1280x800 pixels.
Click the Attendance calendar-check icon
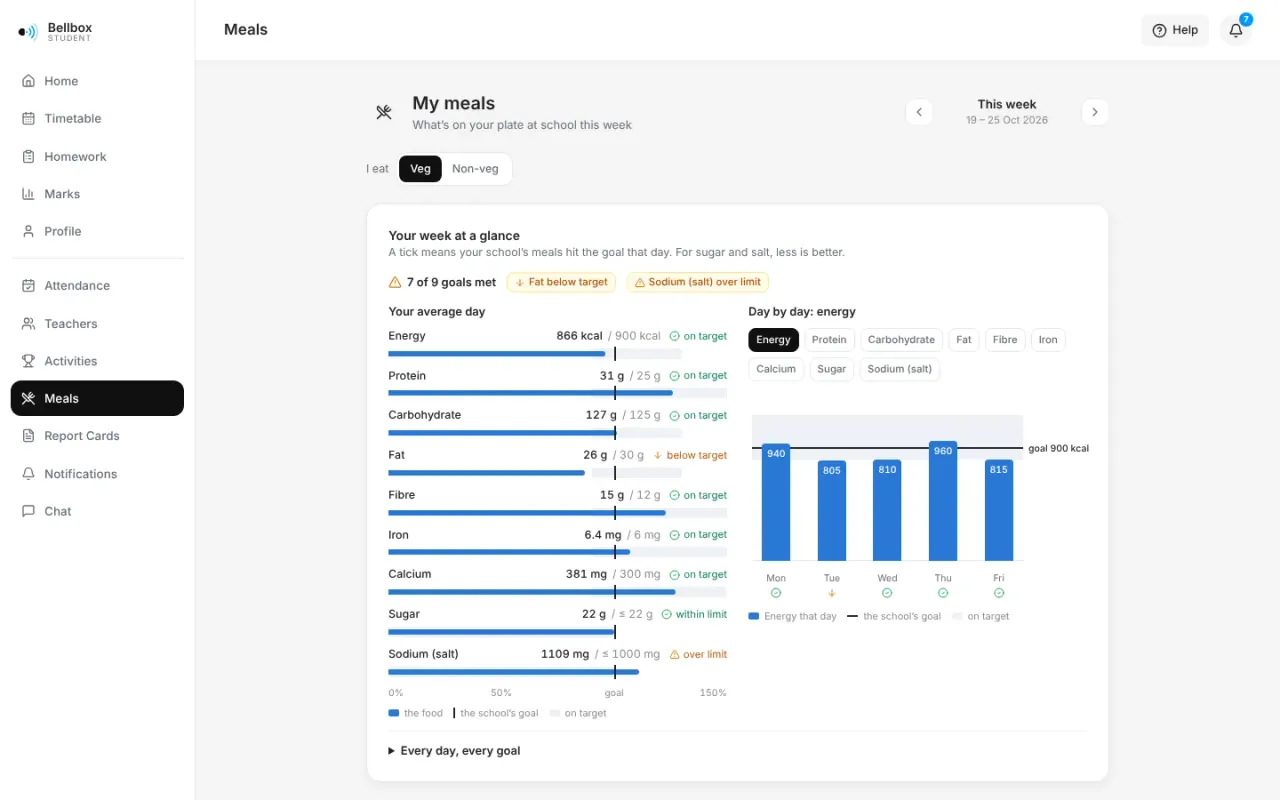click(x=28, y=285)
